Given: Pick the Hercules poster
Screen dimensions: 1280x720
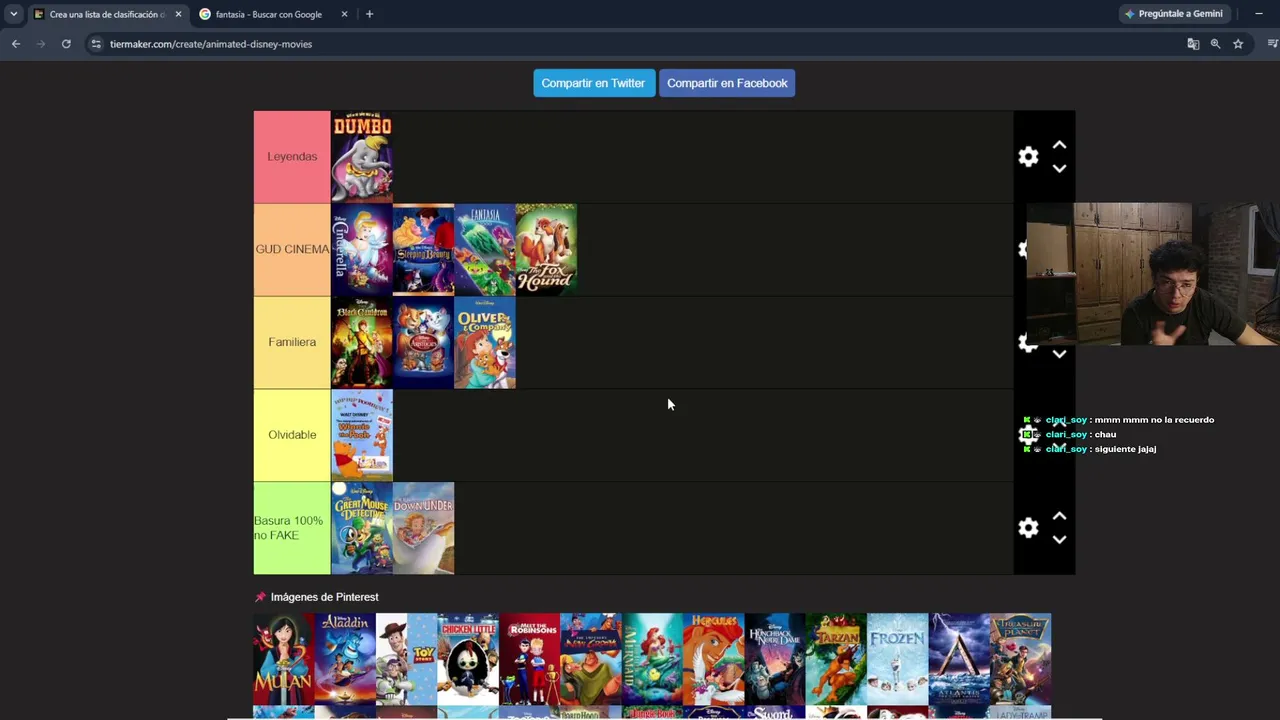Looking at the screenshot, I should (713, 659).
